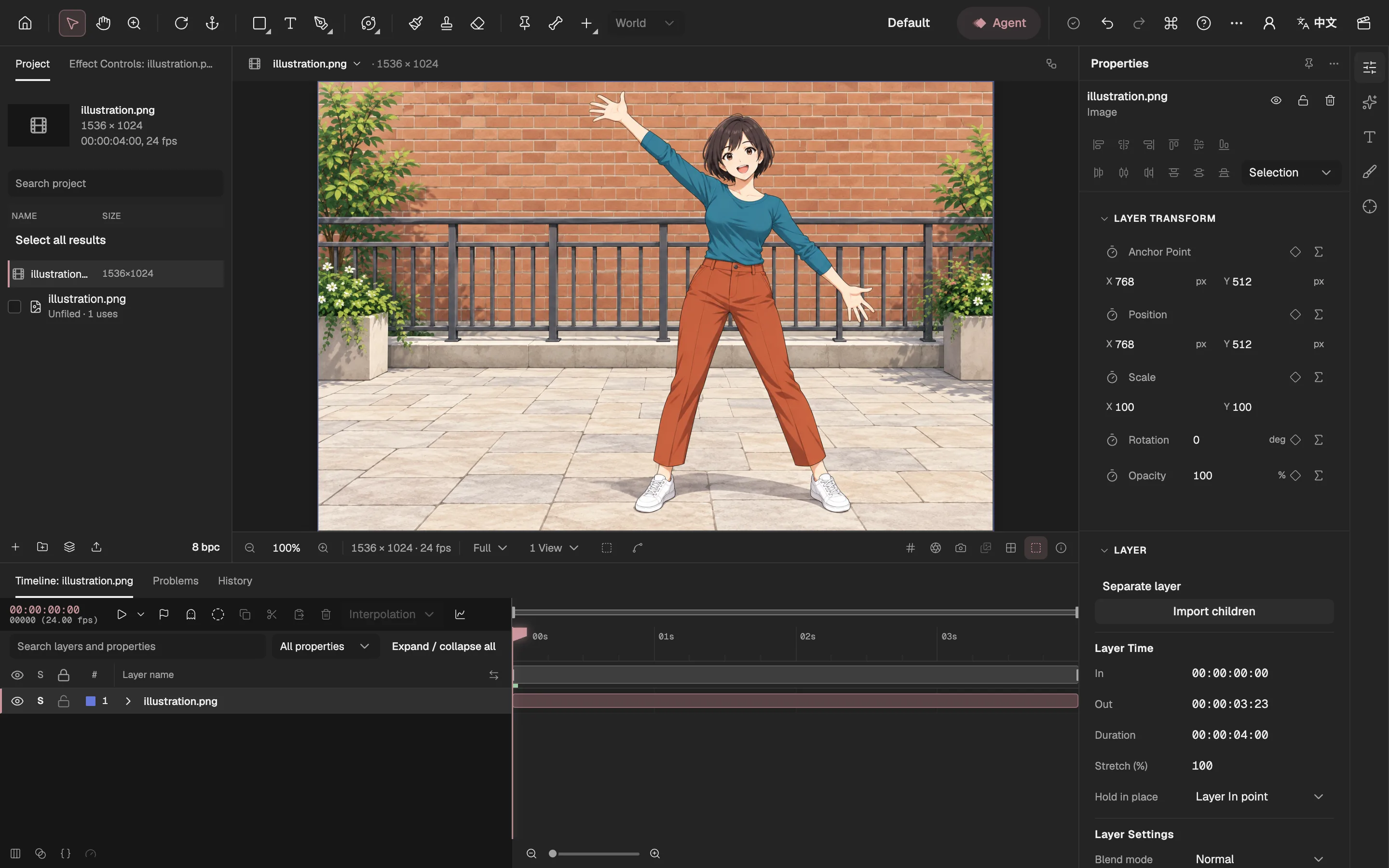1389x868 pixels.
Task: Toggle the lock on illustration.png timeline layer
Action: click(64, 701)
